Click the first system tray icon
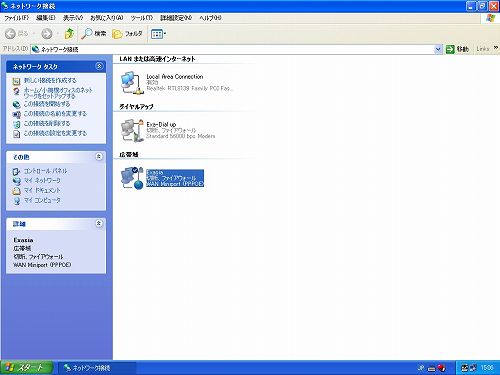 coord(464,368)
